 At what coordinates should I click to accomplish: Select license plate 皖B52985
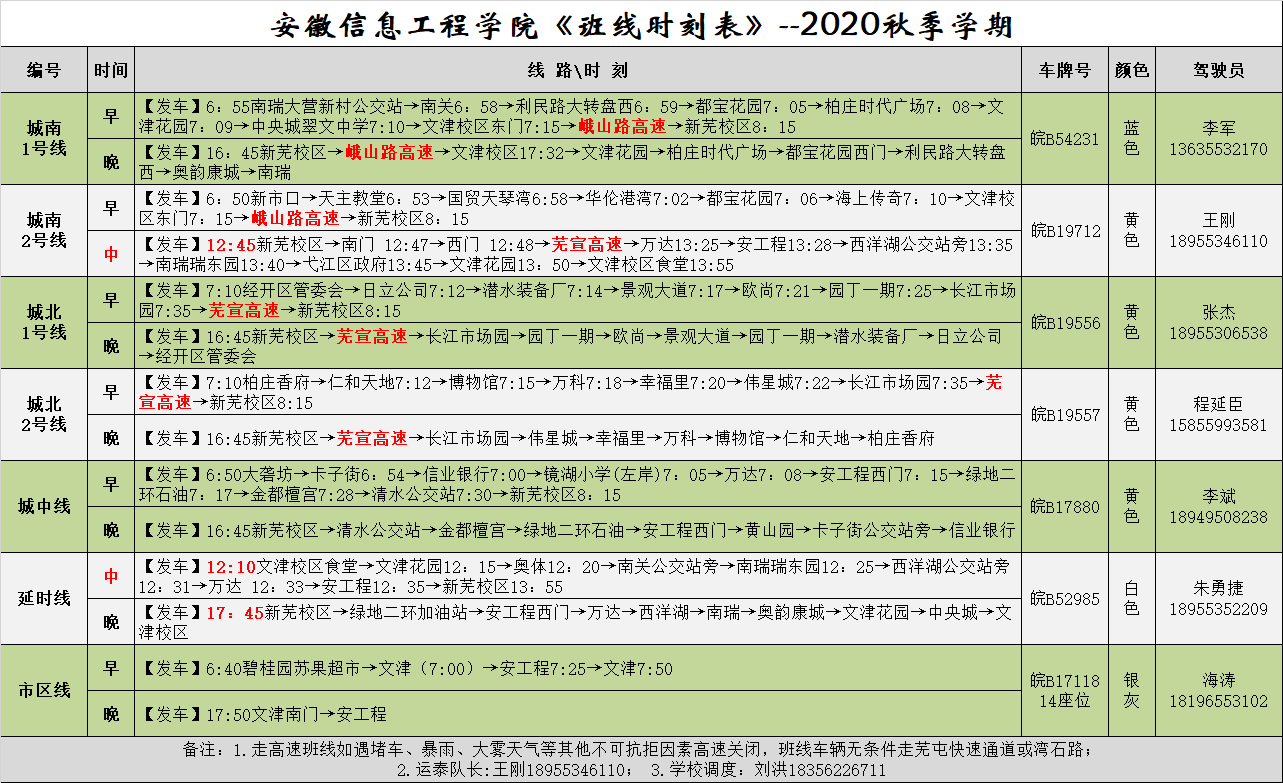[x=1065, y=598]
